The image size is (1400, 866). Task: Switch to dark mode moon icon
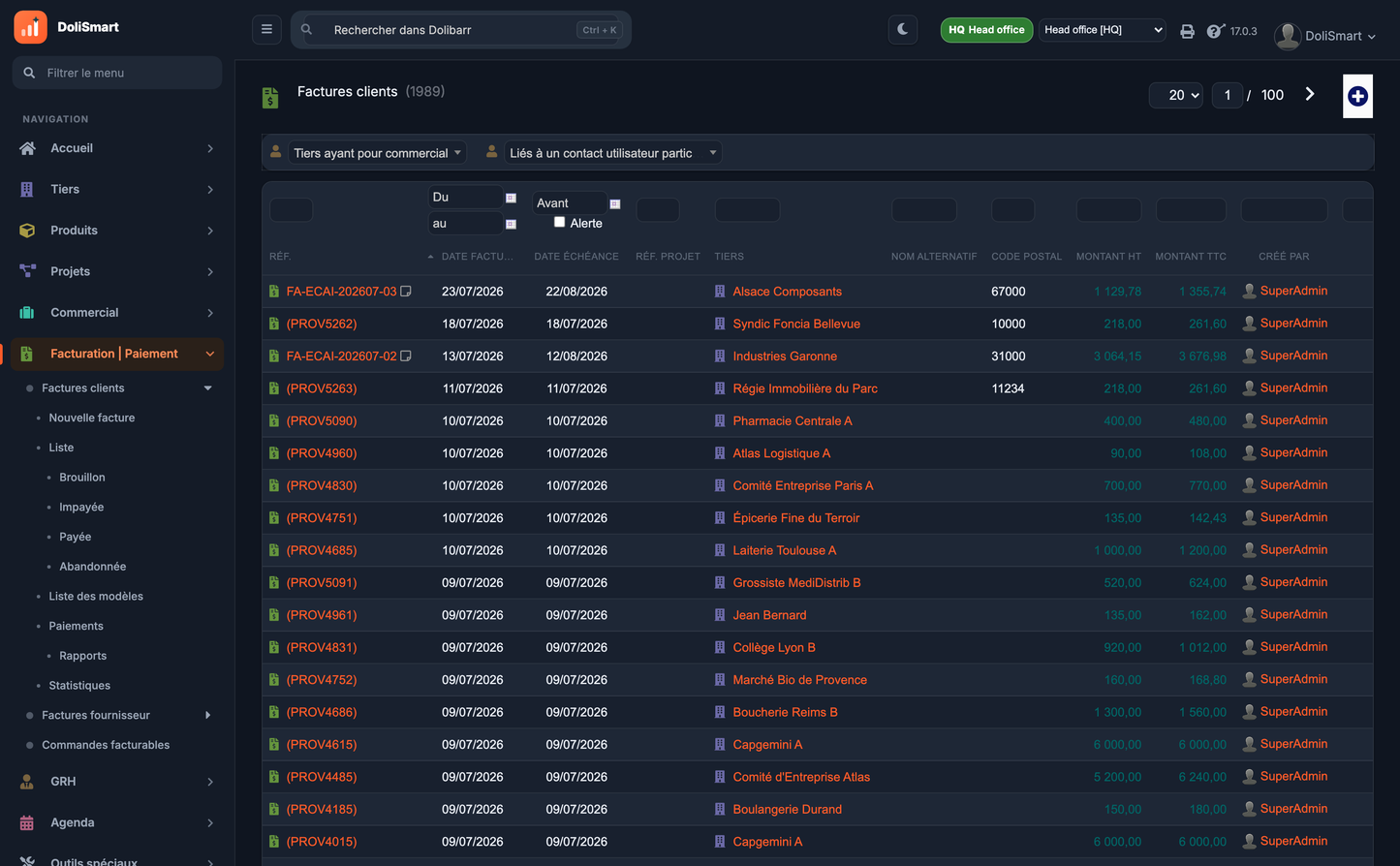(x=903, y=30)
